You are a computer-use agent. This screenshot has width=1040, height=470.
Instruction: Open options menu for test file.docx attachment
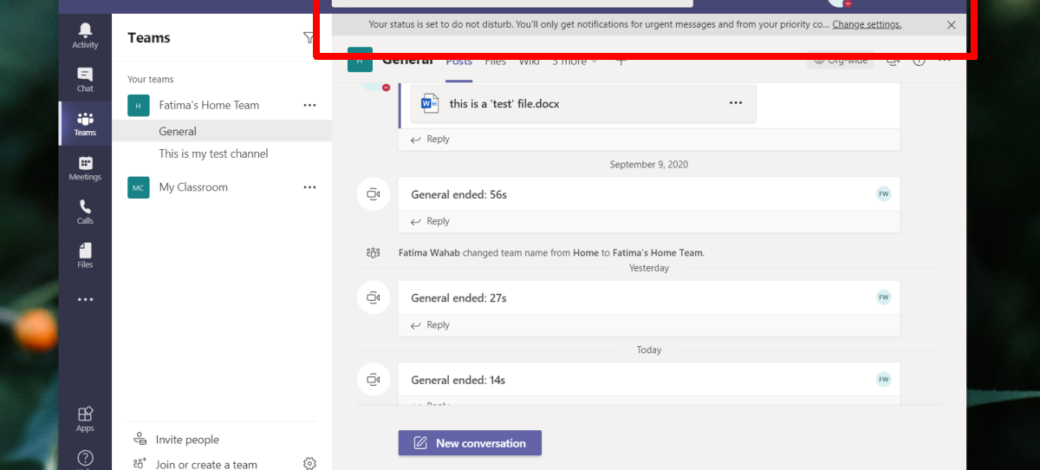(x=736, y=103)
